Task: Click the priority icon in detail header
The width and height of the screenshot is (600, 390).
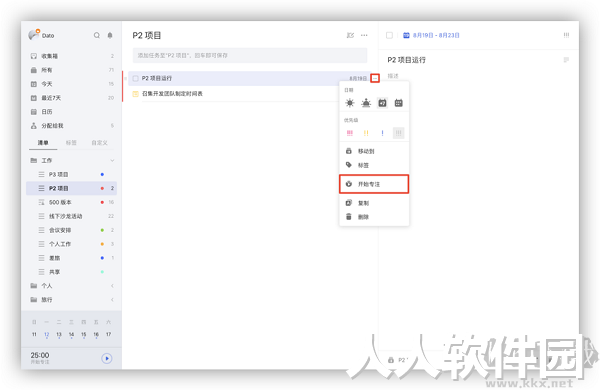Action: click(x=566, y=35)
